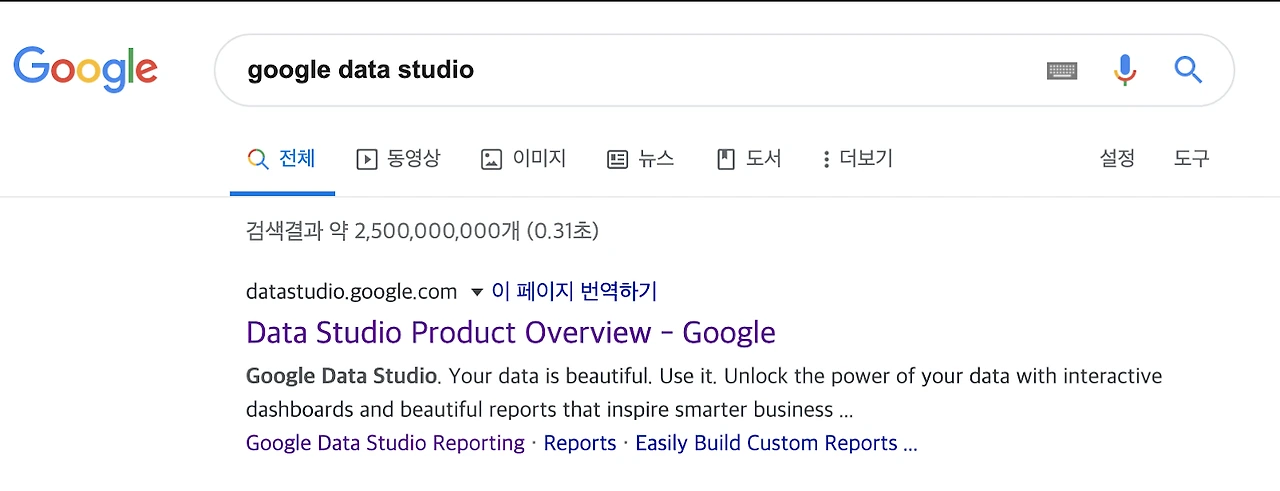Expand the 더보기 menu
This screenshot has height=491, width=1280.
857,158
